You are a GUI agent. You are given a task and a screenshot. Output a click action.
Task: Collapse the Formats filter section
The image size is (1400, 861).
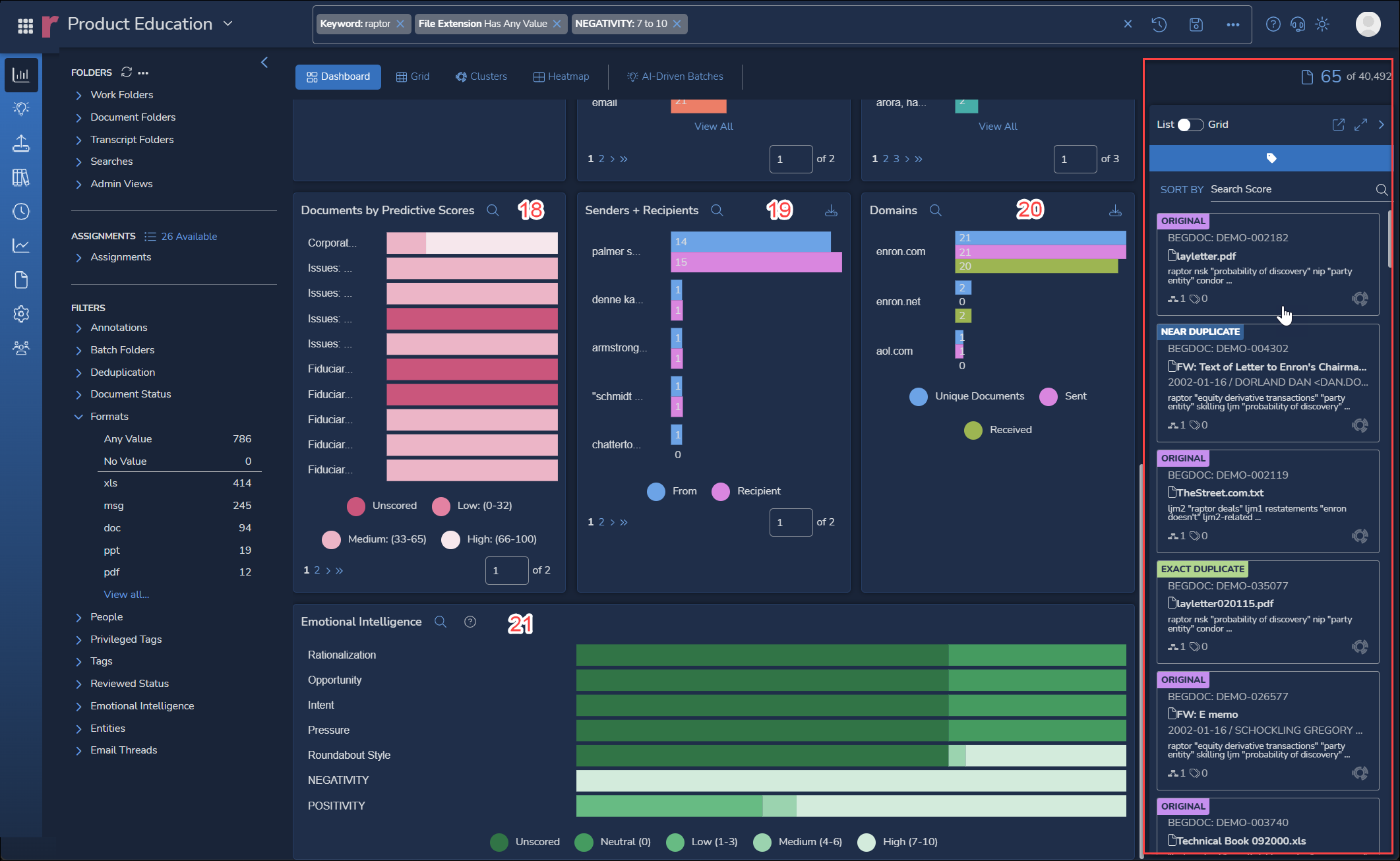pyautogui.click(x=78, y=417)
